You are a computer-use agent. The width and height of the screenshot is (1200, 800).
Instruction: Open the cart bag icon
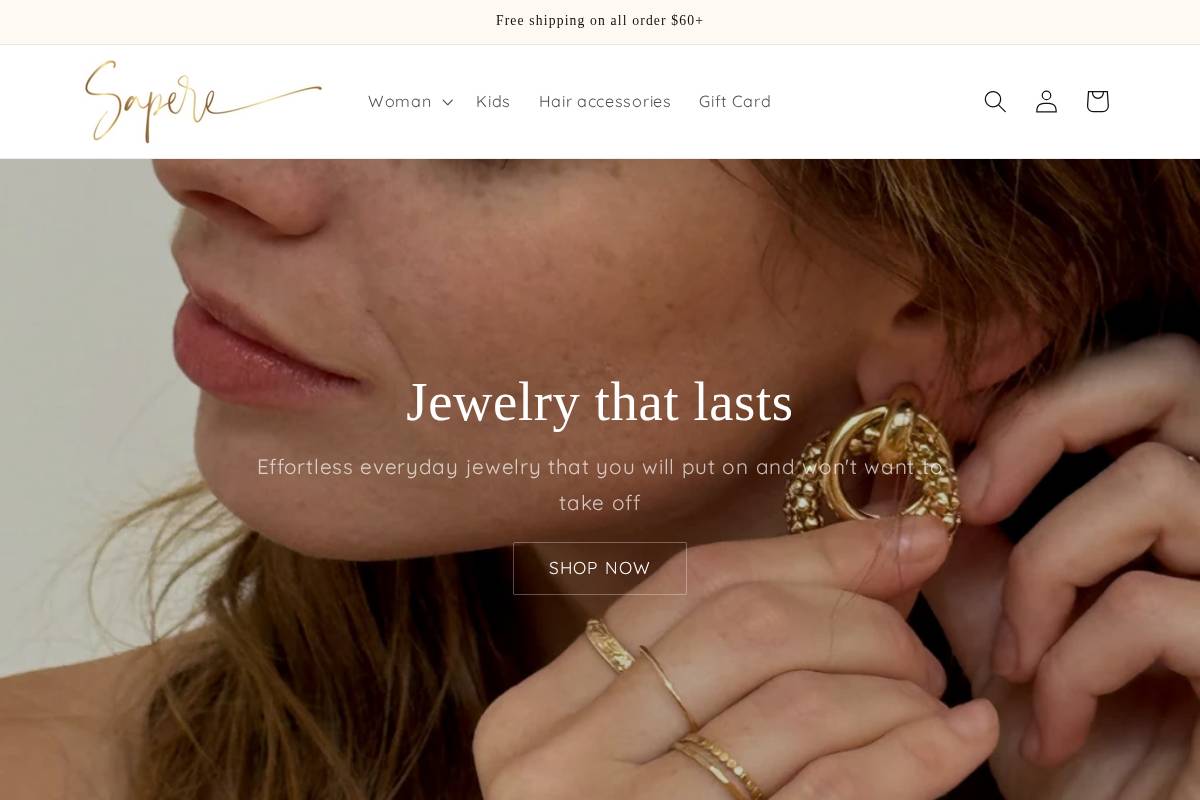point(1097,101)
